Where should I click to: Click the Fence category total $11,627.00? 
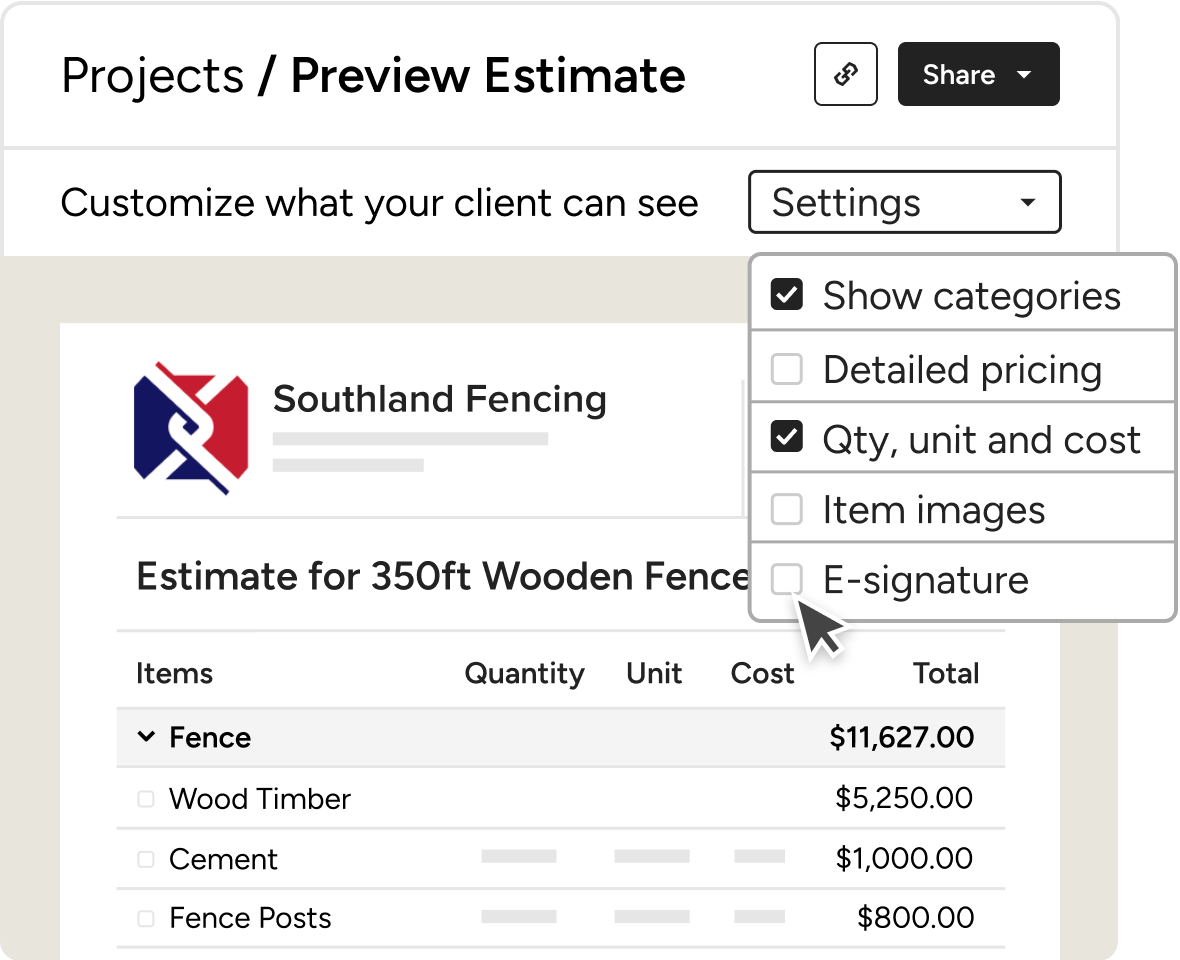coord(901,737)
